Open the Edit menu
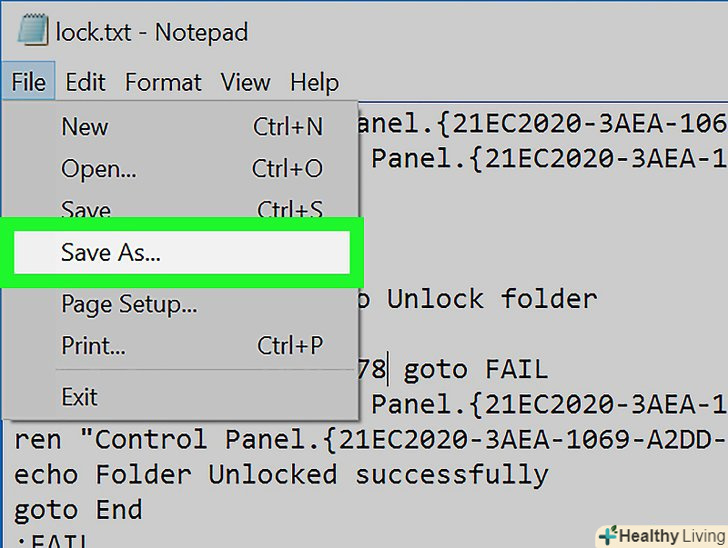728x548 pixels. pyautogui.click(x=86, y=82)
